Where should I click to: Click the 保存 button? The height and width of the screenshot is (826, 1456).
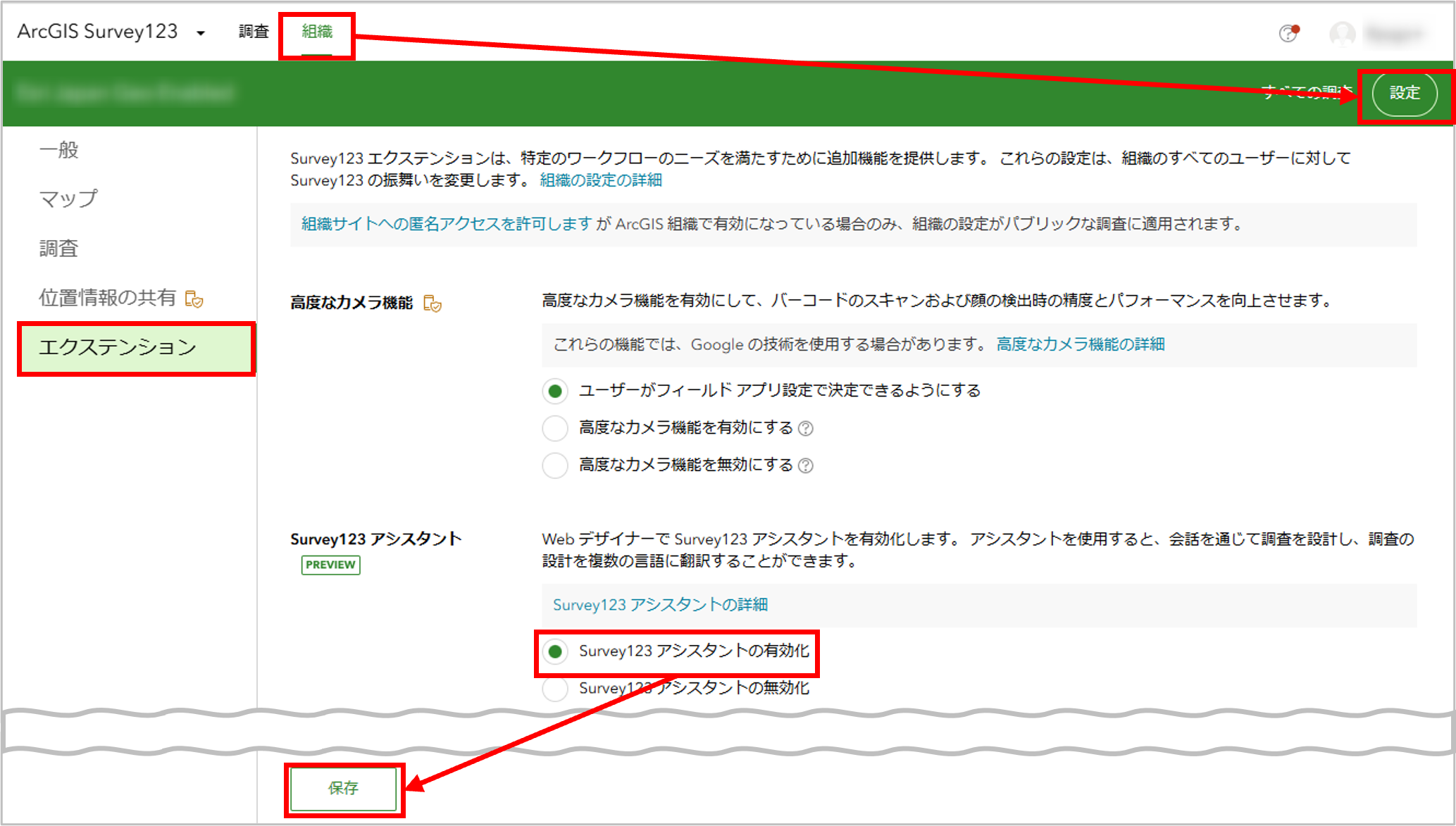click(x=344, y=789)
